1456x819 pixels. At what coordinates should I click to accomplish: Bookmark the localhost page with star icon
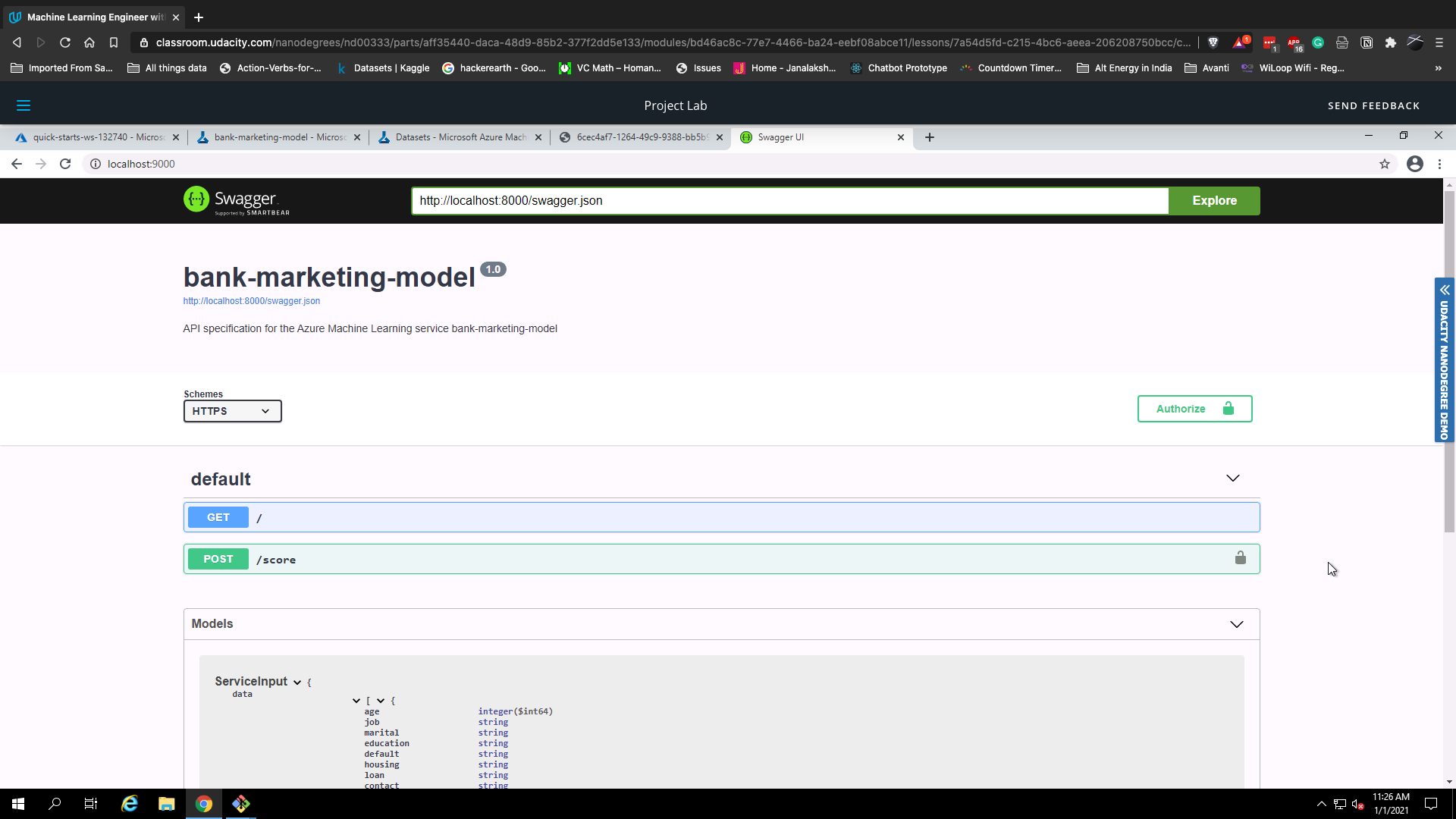tap(1384, 164)
